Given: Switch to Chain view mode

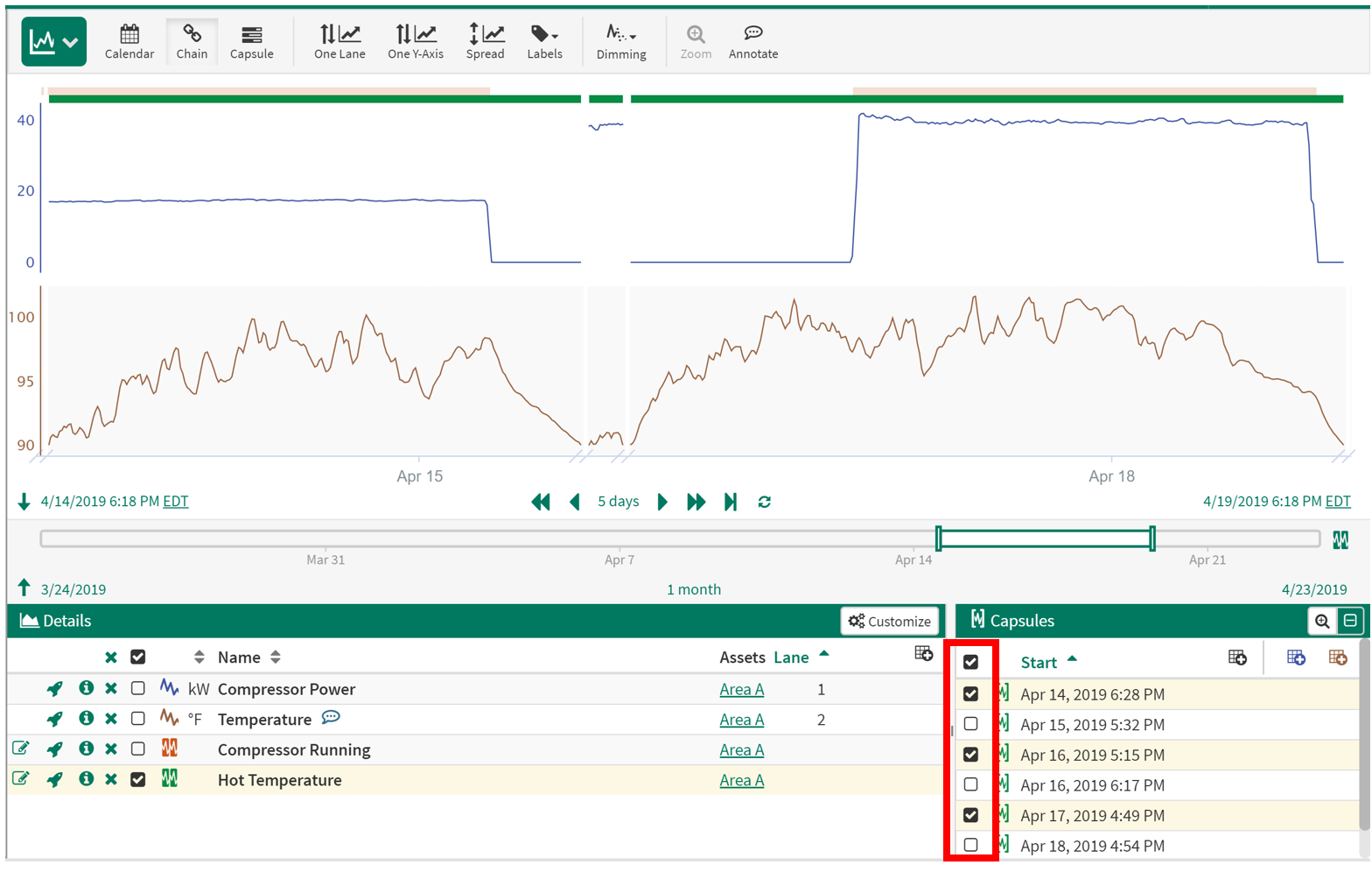Looking at the screenshot, I should pyautogui.click(x=192, y=41).
